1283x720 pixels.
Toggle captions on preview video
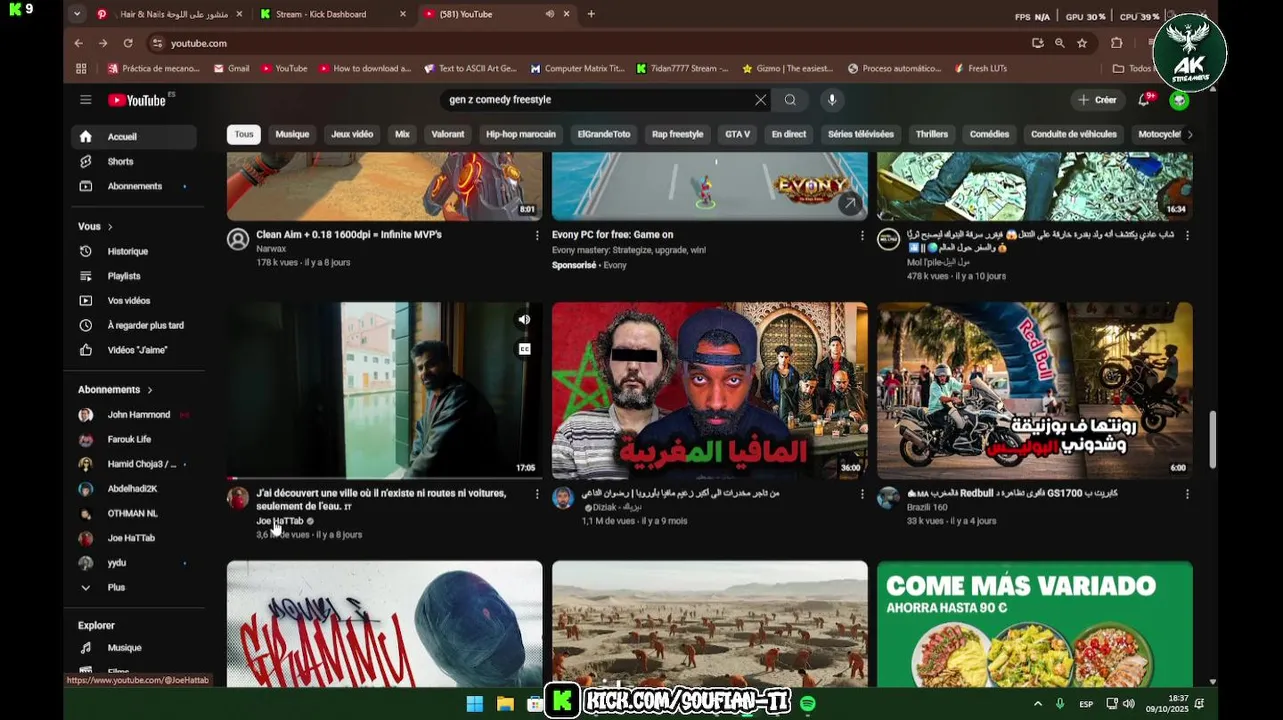[524, 349]
